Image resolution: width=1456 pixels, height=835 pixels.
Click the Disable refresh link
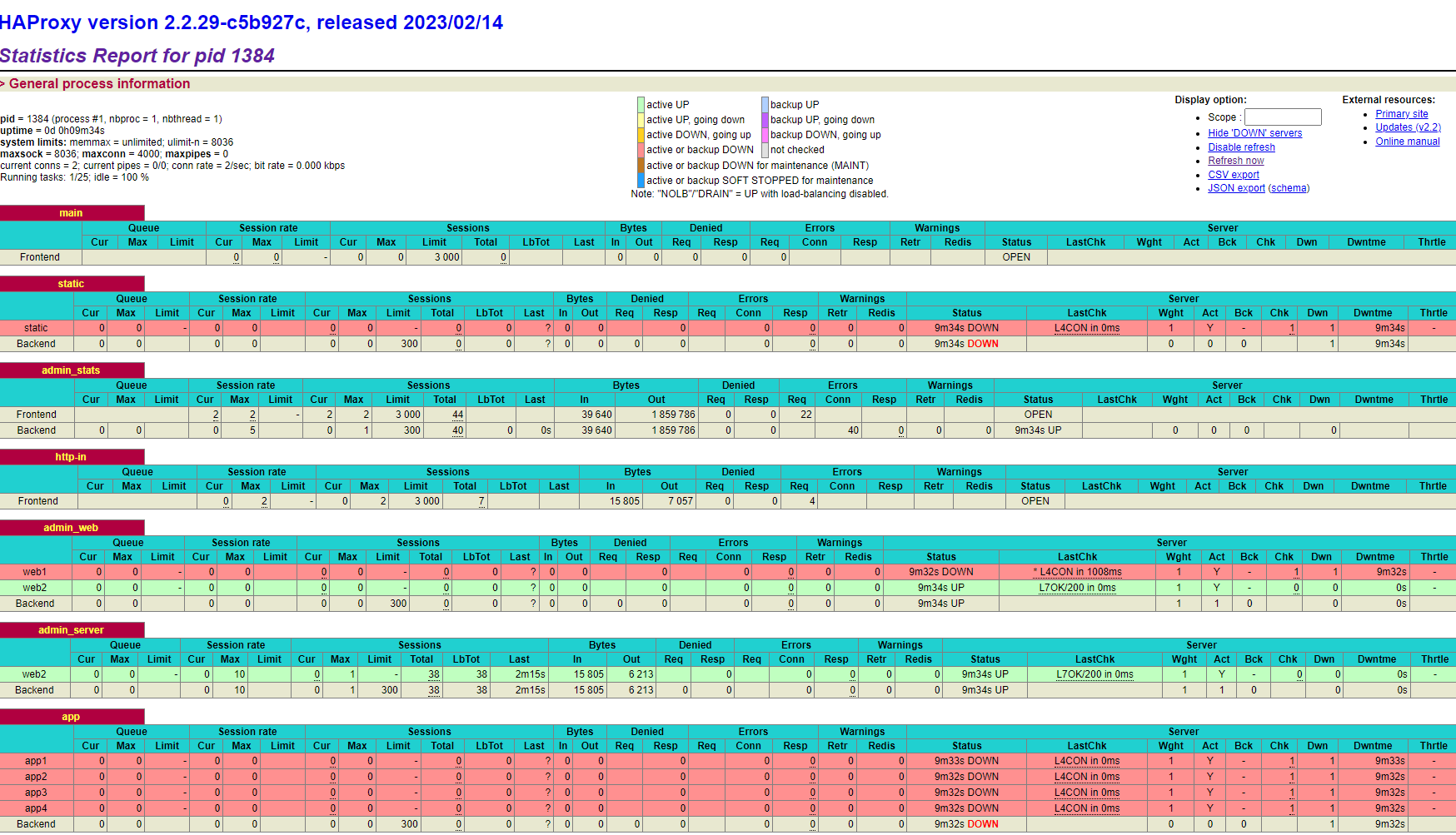[x=1241, y=147]
